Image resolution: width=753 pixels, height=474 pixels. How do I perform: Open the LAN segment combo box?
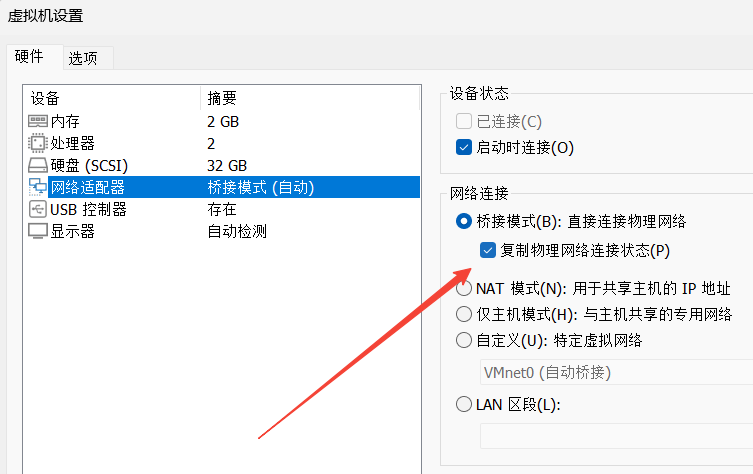pyautogui.click(x=616, y=436)
